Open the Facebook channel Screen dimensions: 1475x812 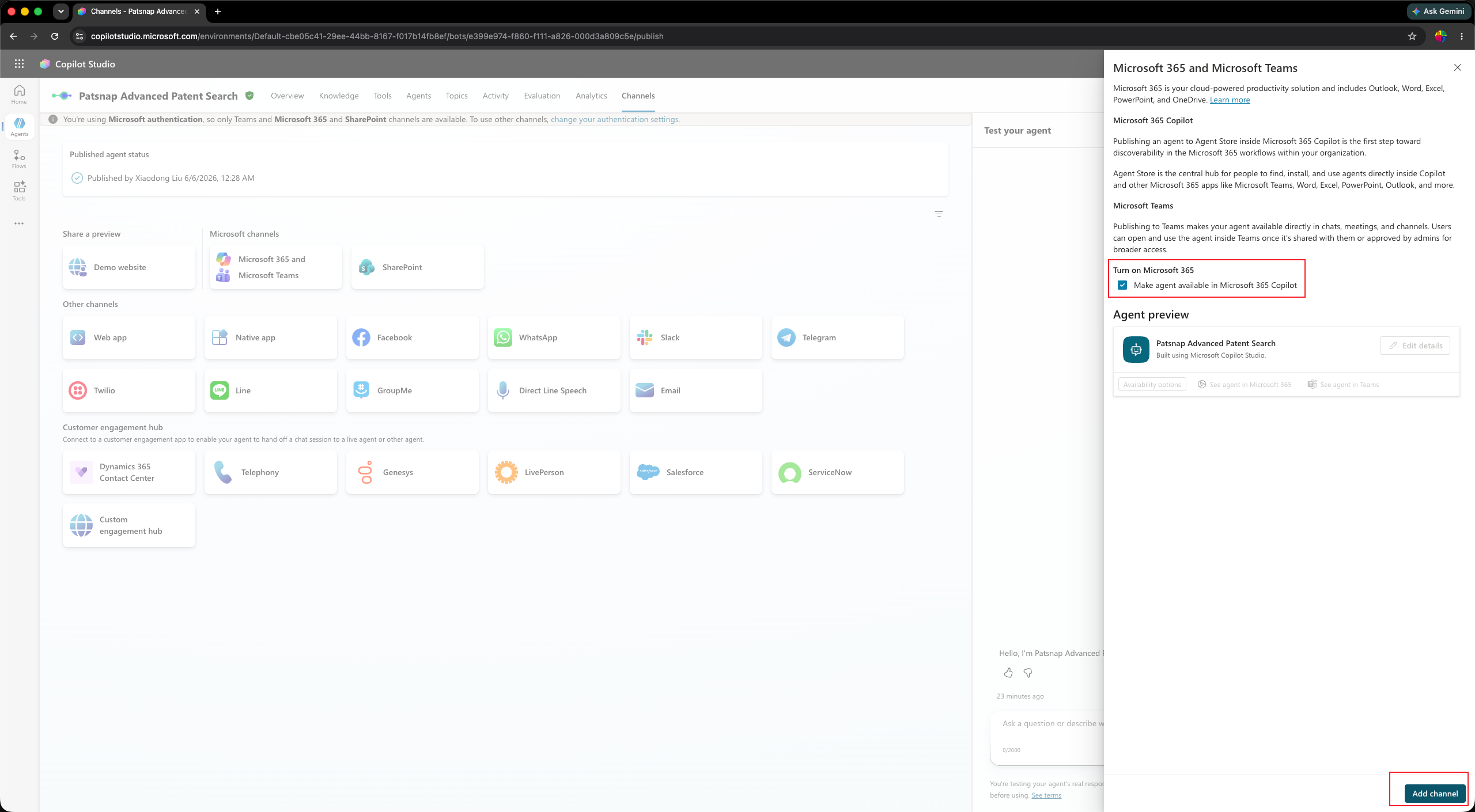pyautogui.click(x=413, y=337)
